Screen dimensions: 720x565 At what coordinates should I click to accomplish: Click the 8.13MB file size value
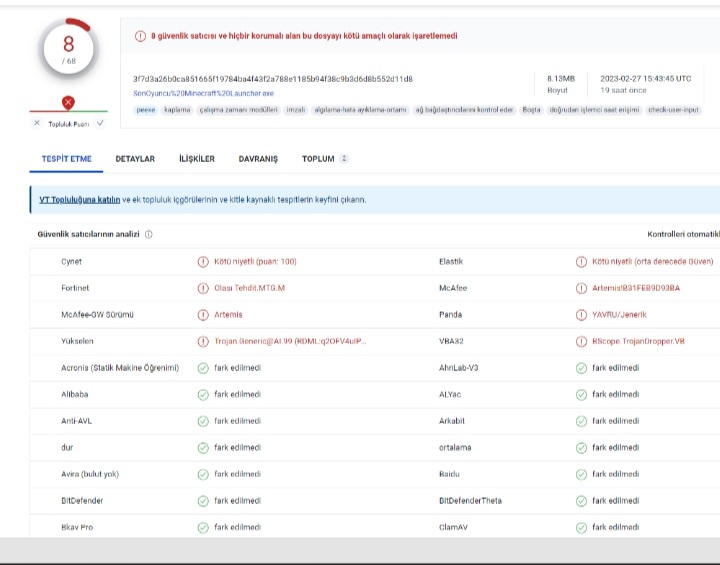pos(561,79)
